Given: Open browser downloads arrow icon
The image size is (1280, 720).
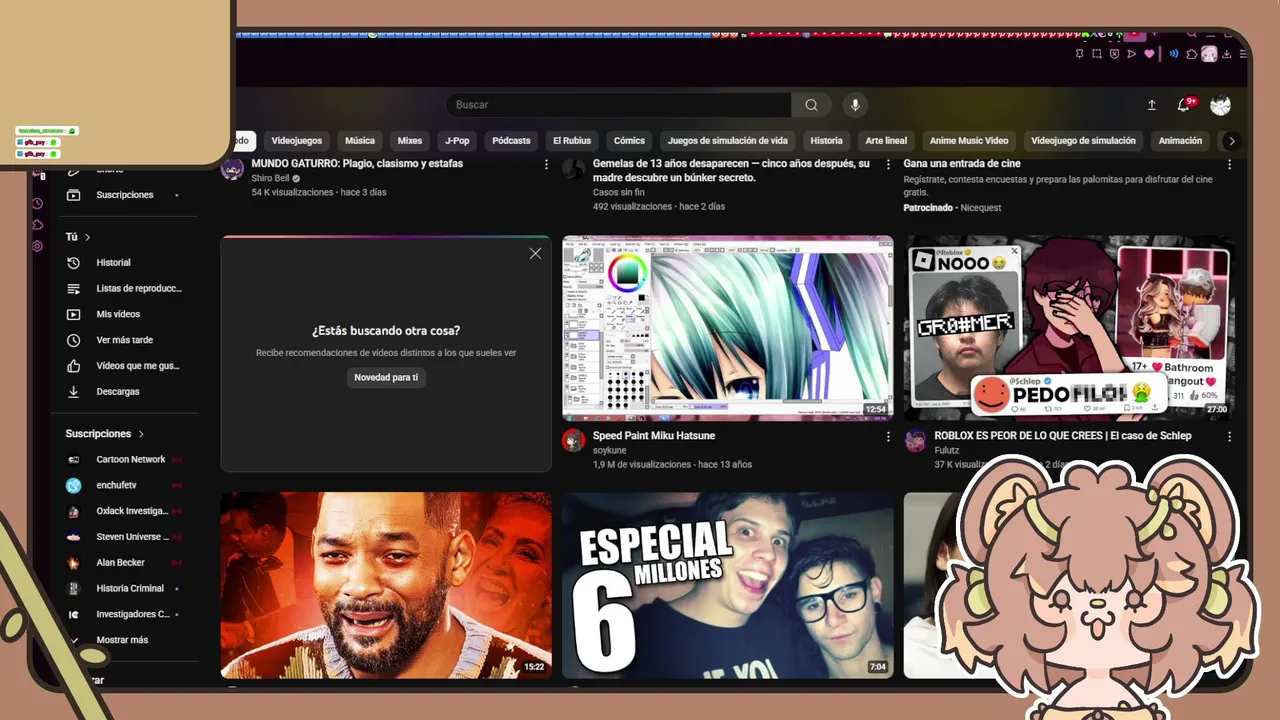Looking at the screenshot, I should 1227,54.
